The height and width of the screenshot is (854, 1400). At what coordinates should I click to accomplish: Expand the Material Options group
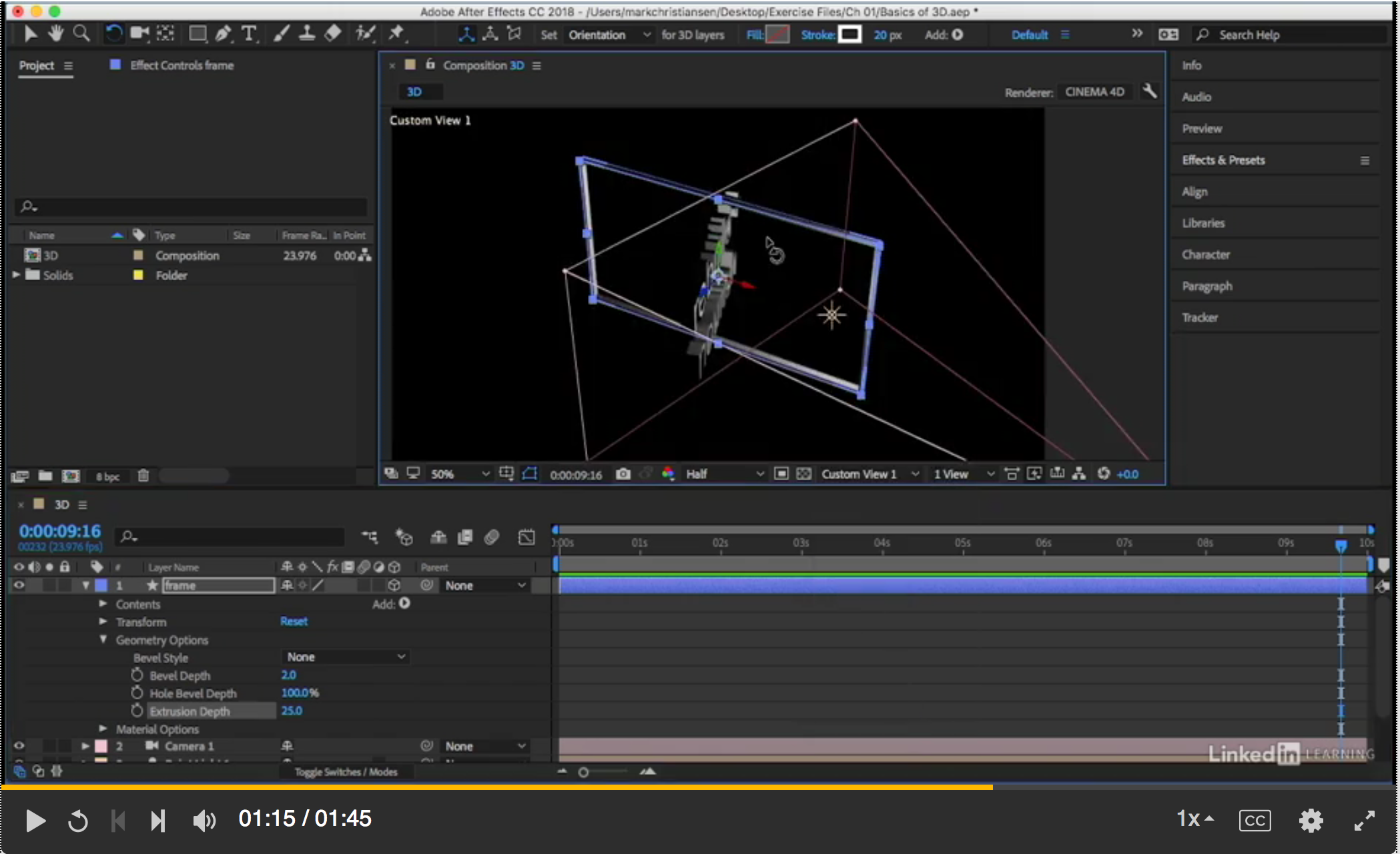click(103, 729)
